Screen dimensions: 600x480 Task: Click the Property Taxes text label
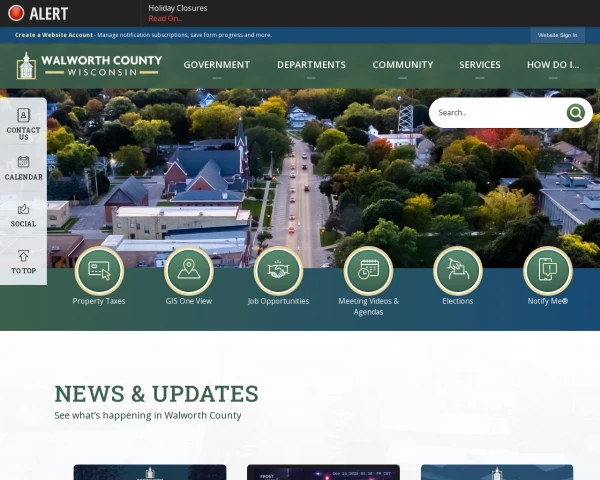[x=99, y=301]
